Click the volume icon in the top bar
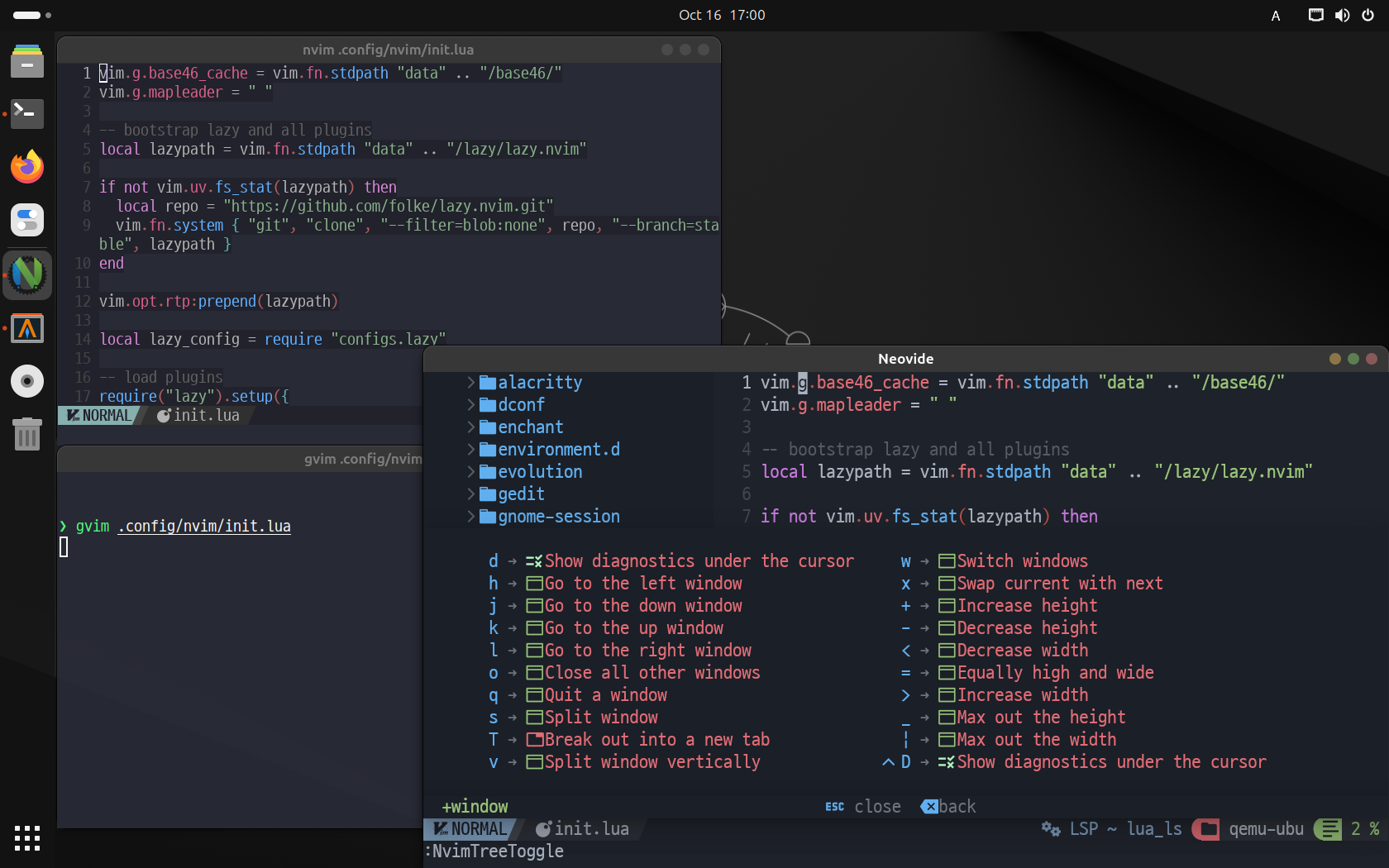This screenshot has height=868, width=1389. coord(1342,15)
